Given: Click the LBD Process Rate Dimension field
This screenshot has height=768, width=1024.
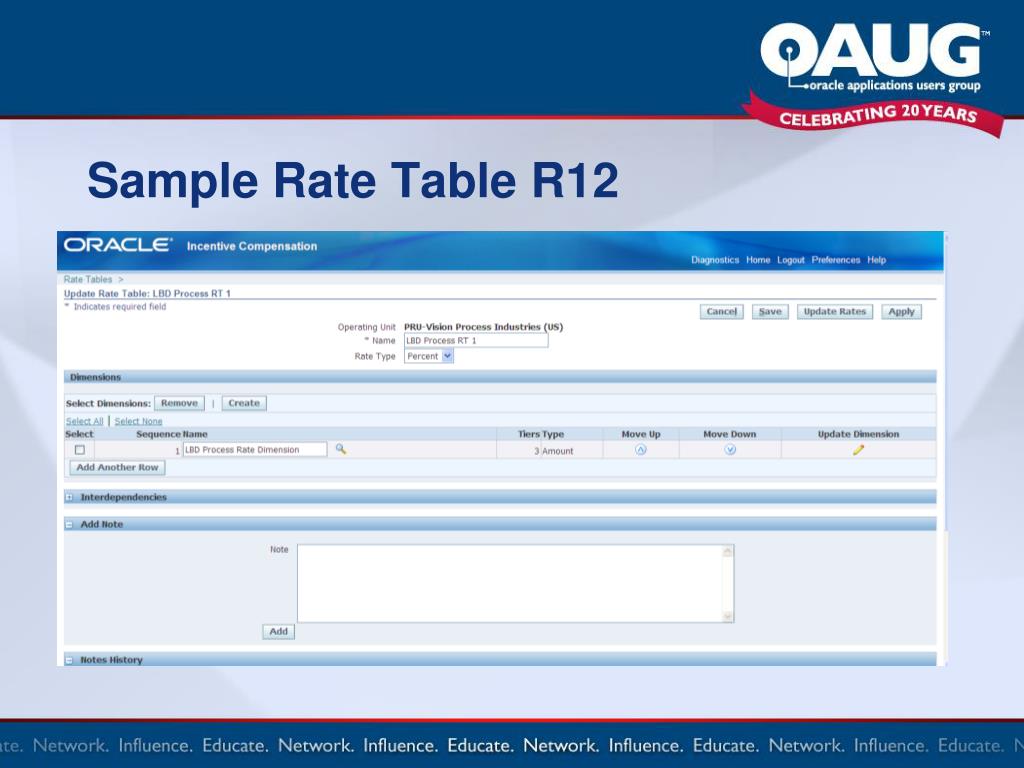Looking at the screenshot, I should click(255, 450).
